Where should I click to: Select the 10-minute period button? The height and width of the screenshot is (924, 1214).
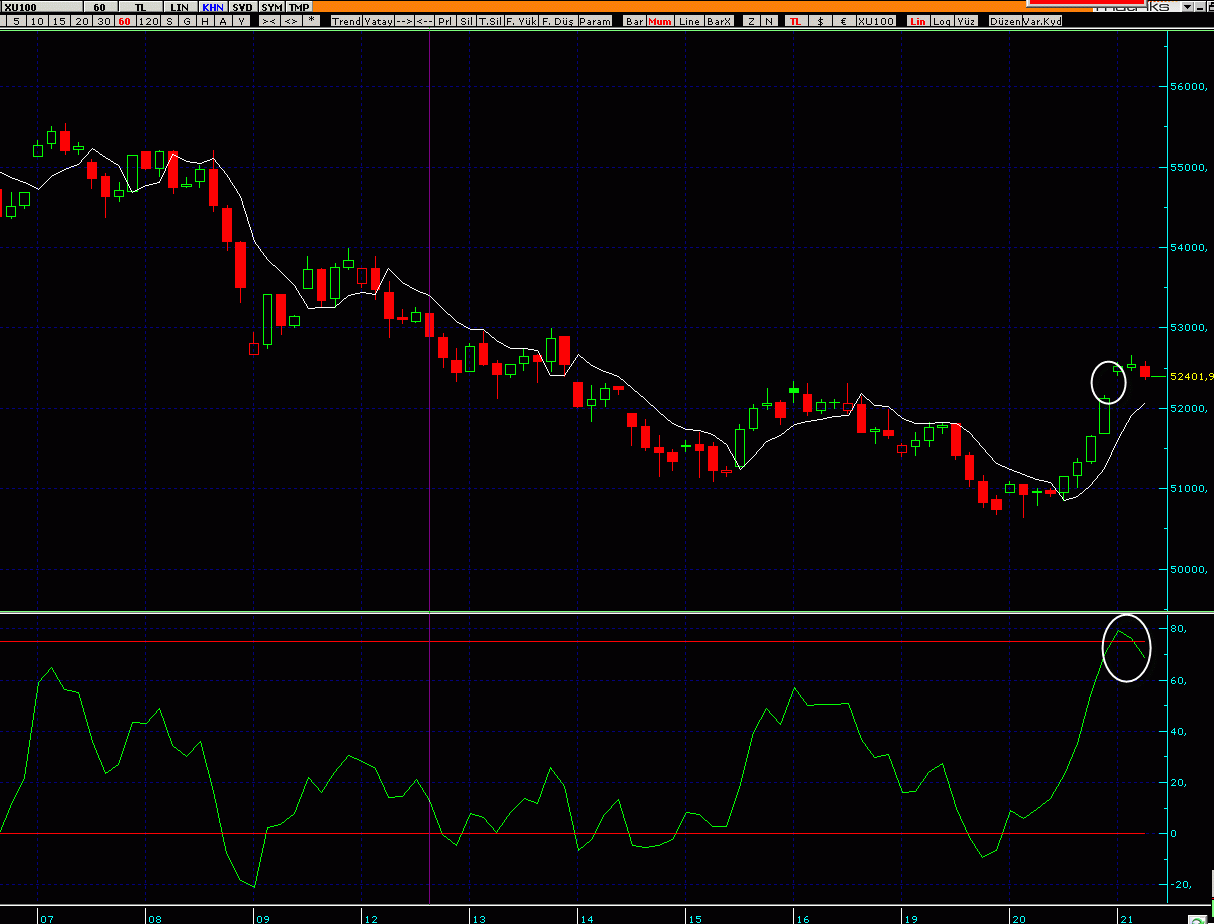39,21
